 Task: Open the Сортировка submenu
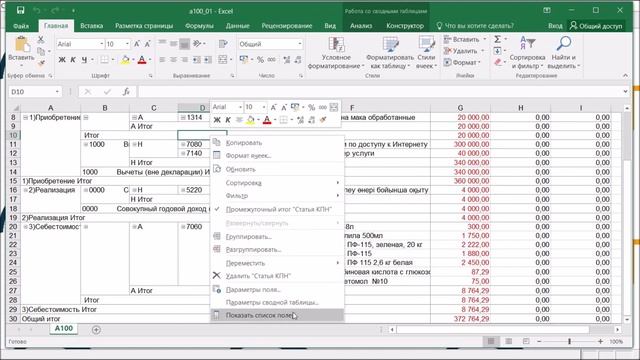[x=278, y=182]
